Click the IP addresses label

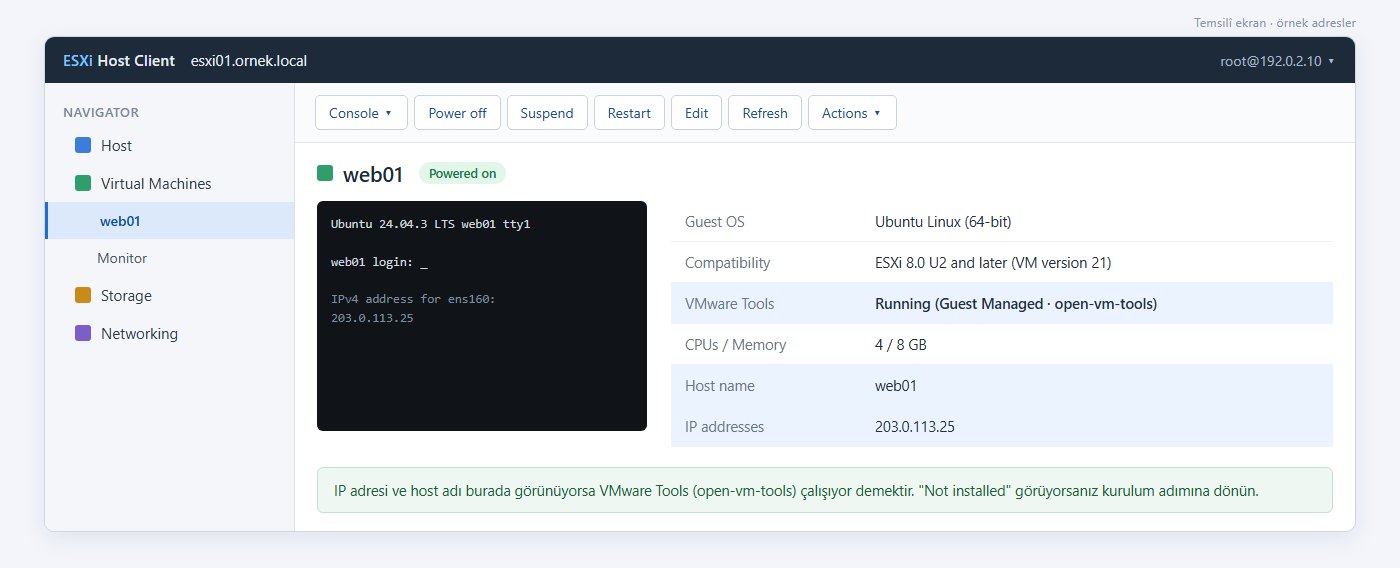click(725, 427)
